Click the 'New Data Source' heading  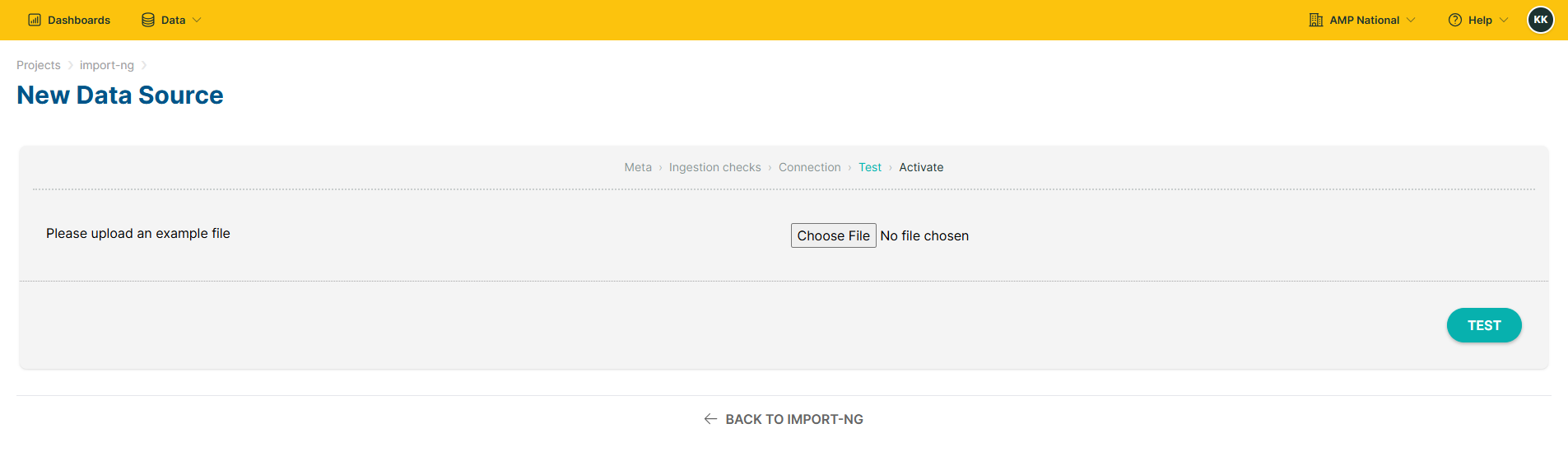click(120, 95)
